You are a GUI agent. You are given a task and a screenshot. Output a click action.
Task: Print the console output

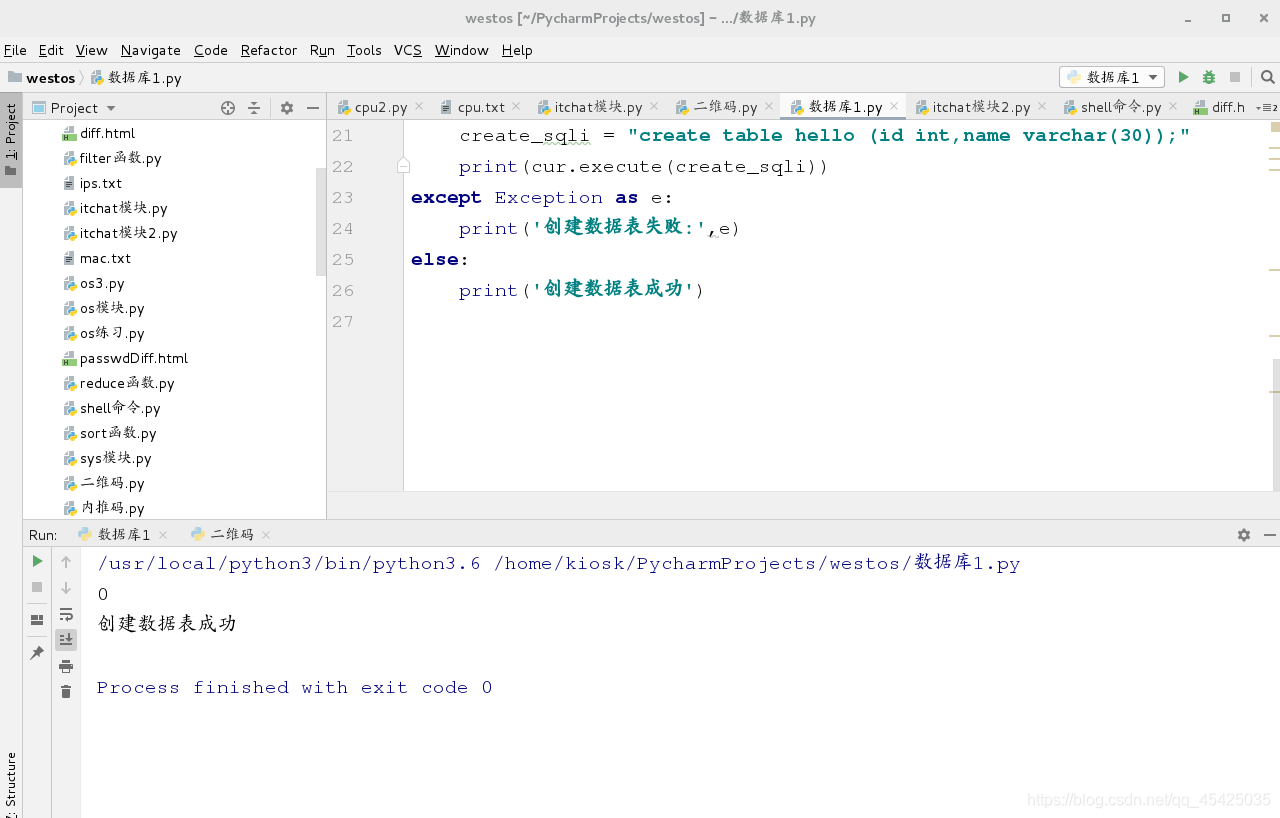coord(66,666)
